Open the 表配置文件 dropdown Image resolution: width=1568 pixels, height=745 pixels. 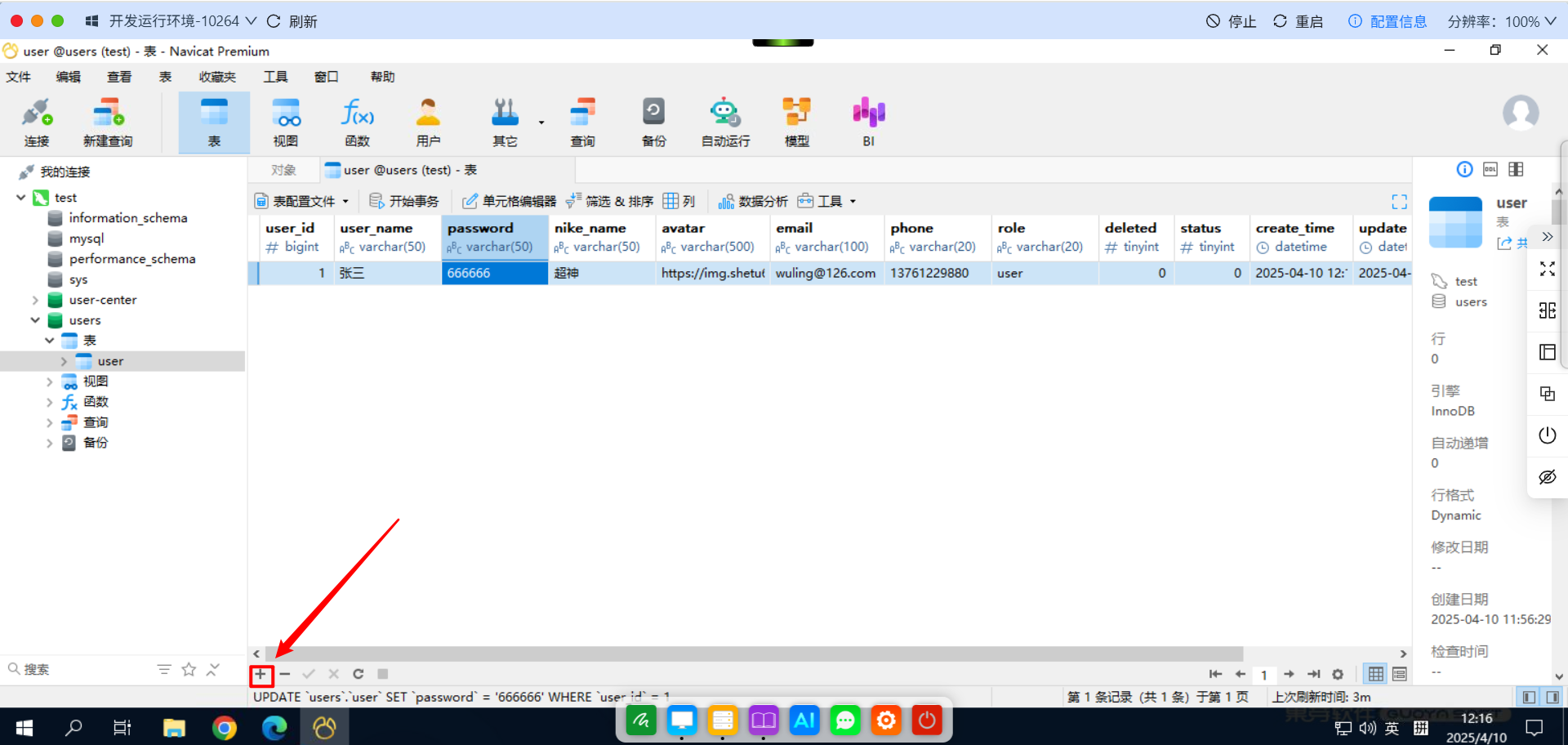point(301,201)
